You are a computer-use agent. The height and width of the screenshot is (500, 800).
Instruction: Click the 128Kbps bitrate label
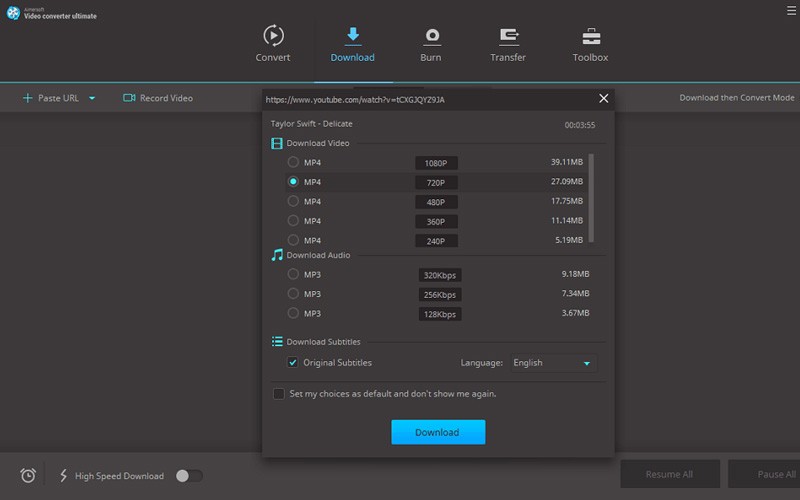coord(440,314)
